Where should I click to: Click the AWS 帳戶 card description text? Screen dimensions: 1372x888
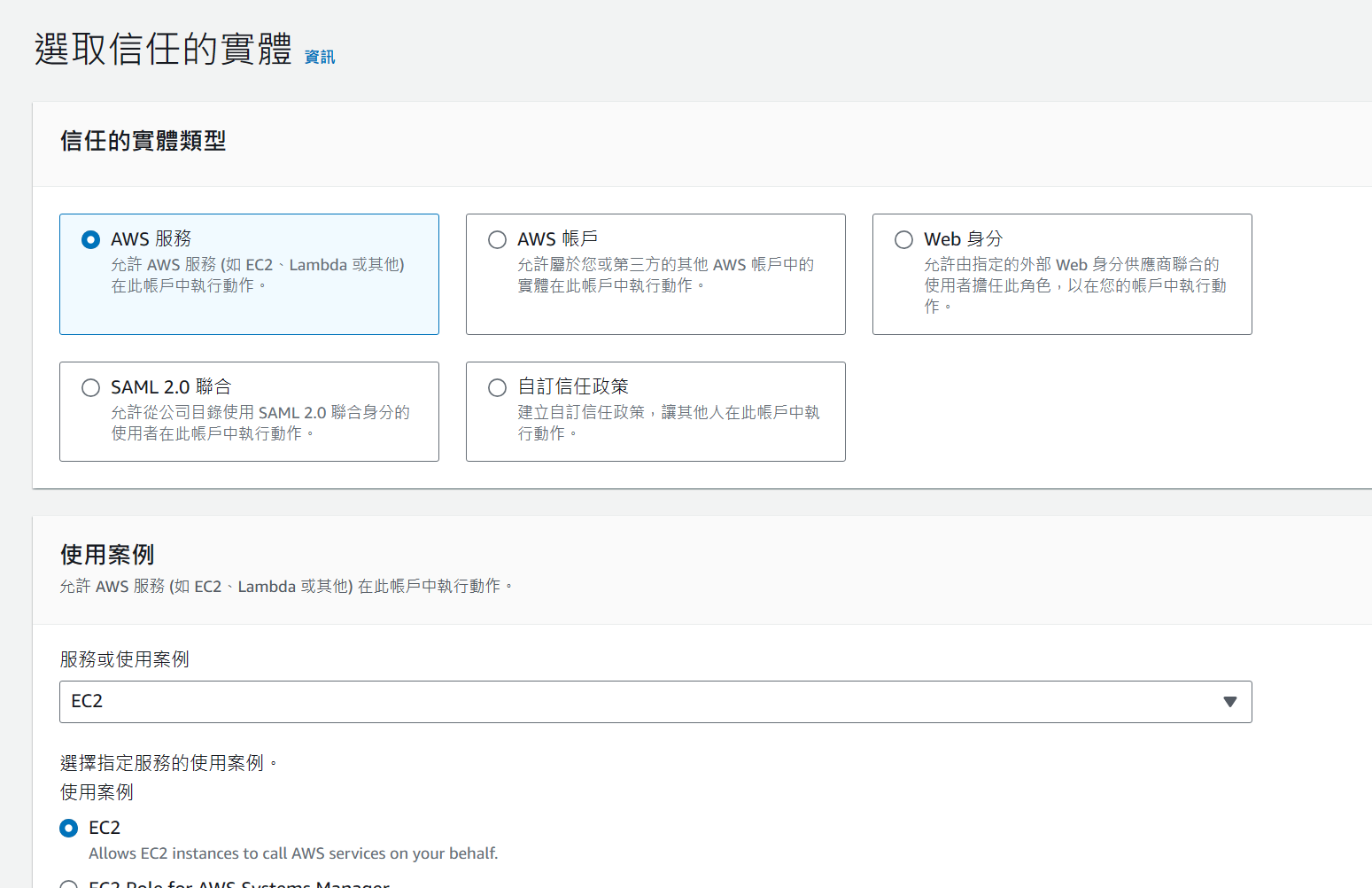click(x=664, y=275)
